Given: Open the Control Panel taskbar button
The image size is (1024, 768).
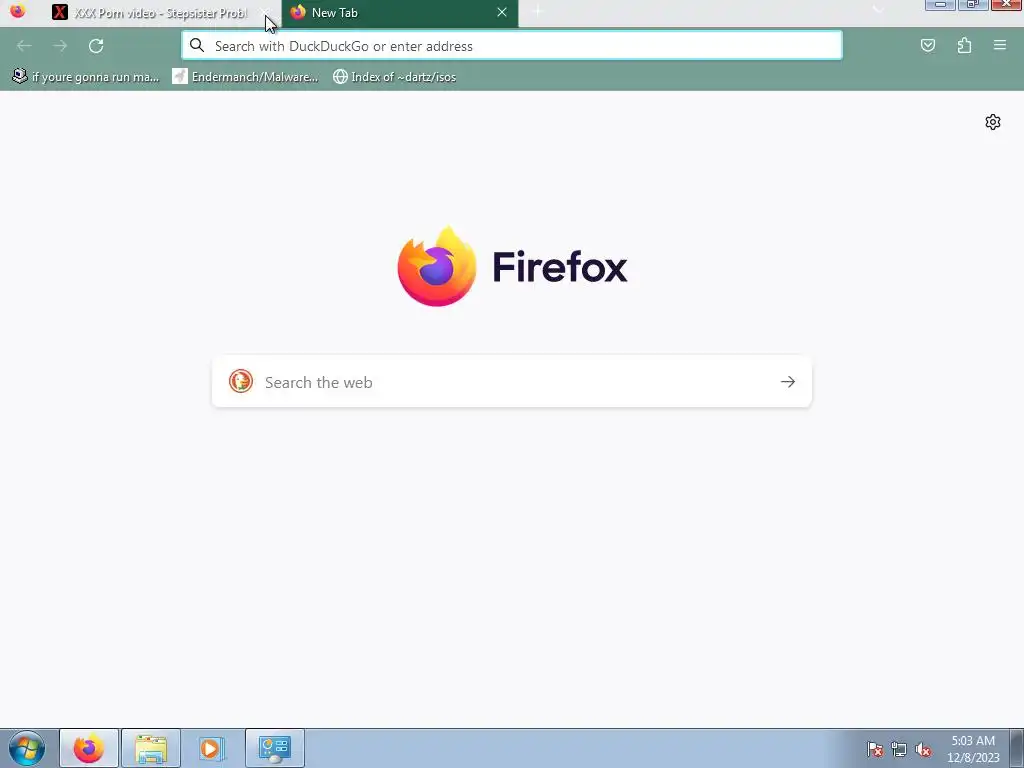Looking at the screenshot, I should [x=274, y=748].
